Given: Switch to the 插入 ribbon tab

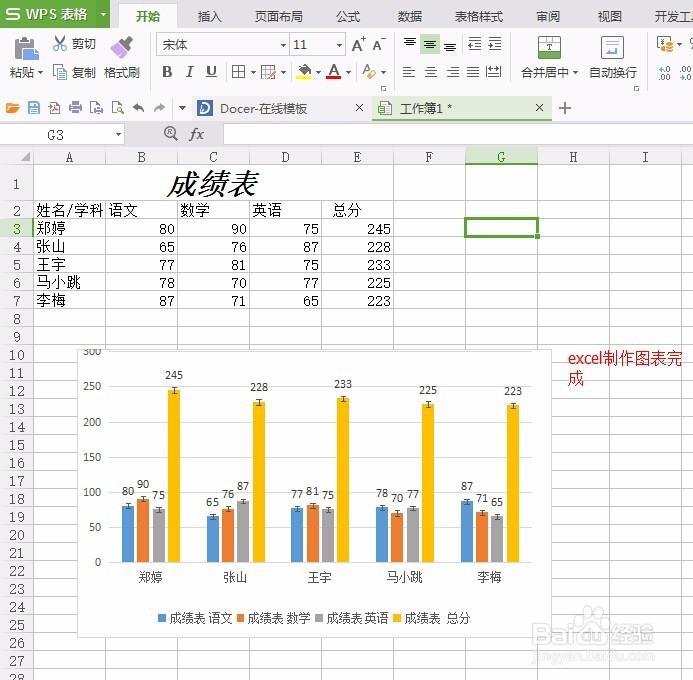Looking at the screenshot, I should pos(209,16).
